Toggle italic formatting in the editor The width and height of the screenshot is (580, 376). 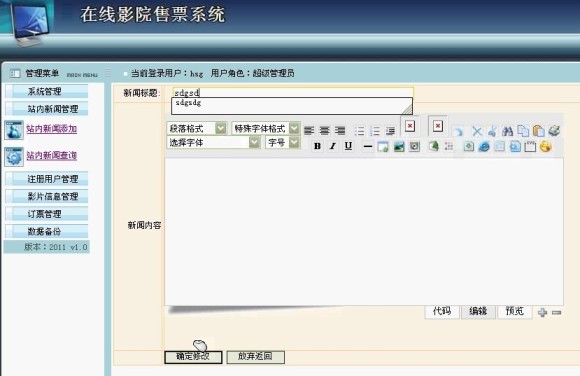[x=333, y=146]
